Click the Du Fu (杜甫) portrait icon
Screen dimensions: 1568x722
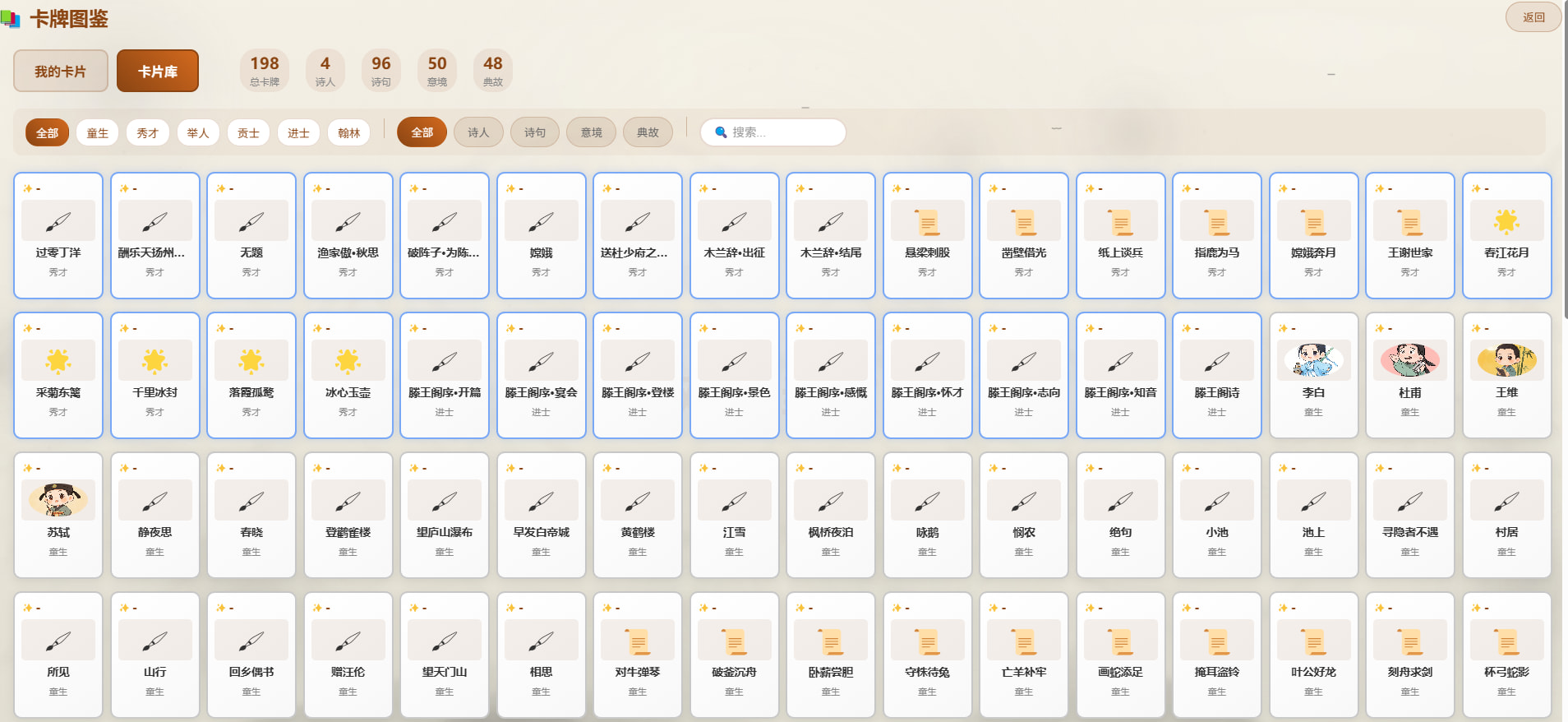click(1409, 360)
